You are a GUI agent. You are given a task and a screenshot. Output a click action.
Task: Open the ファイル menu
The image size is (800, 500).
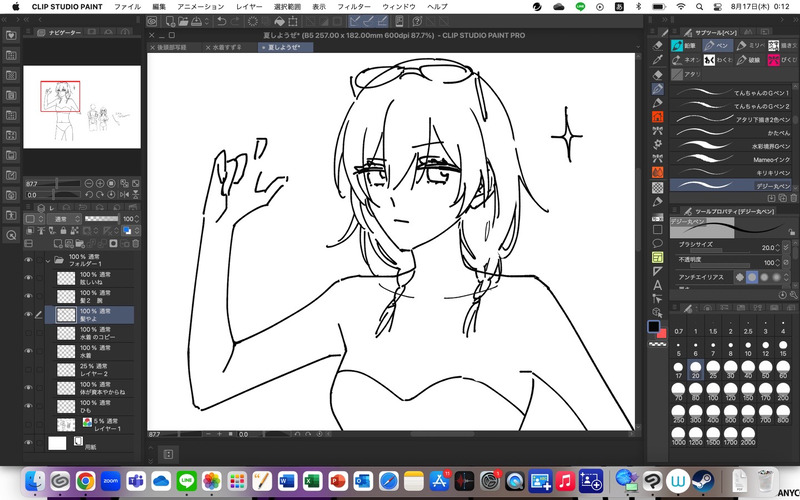pos(127,7)
